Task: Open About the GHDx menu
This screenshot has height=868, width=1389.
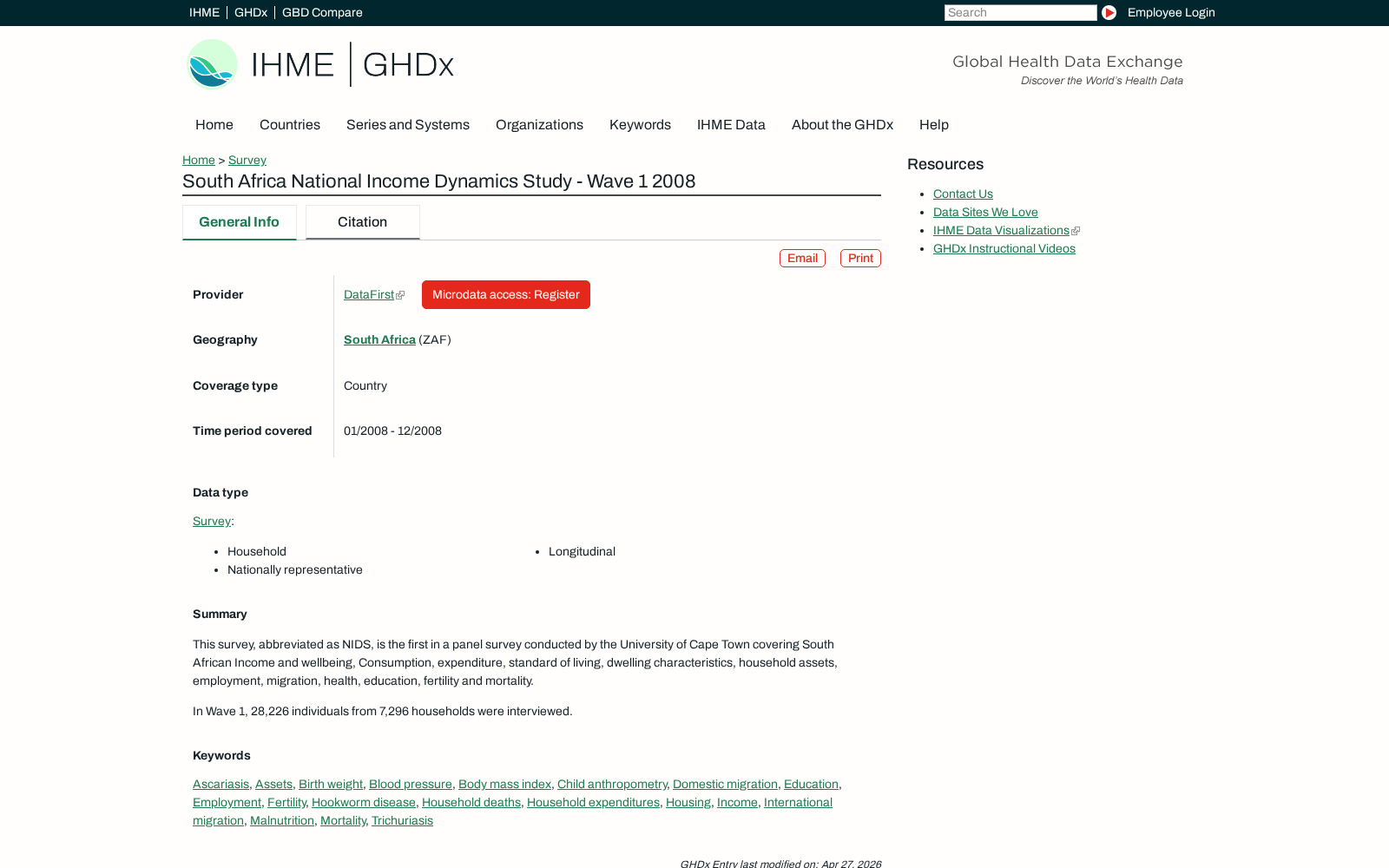Action: [842, 125]
